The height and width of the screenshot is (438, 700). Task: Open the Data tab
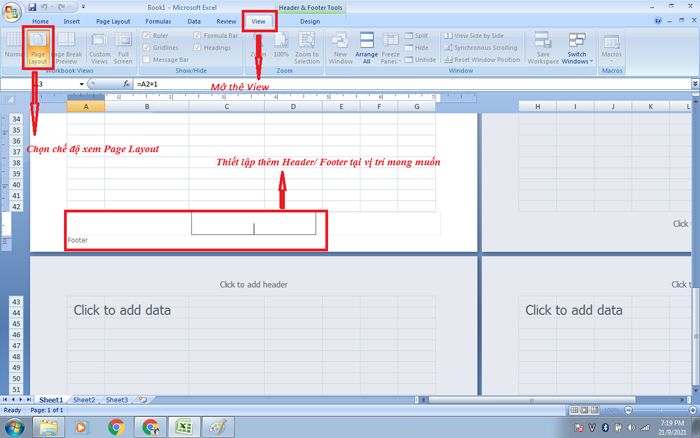194,21
